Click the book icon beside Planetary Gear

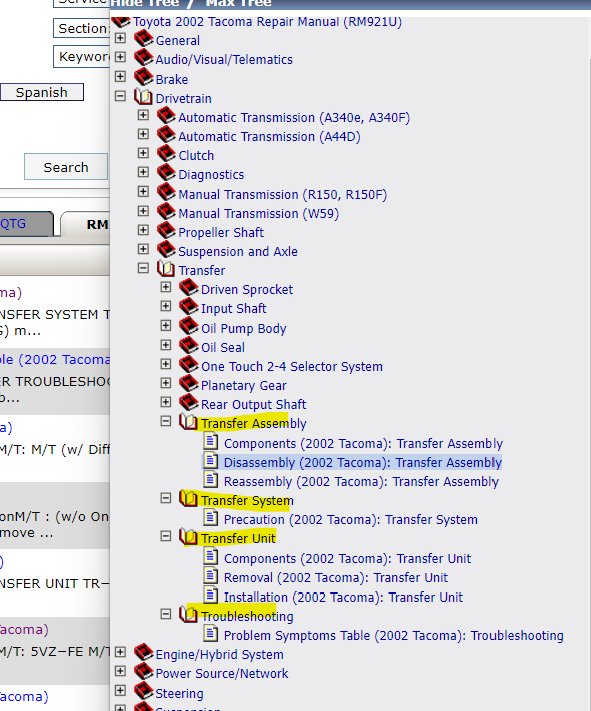click(189, 384)
